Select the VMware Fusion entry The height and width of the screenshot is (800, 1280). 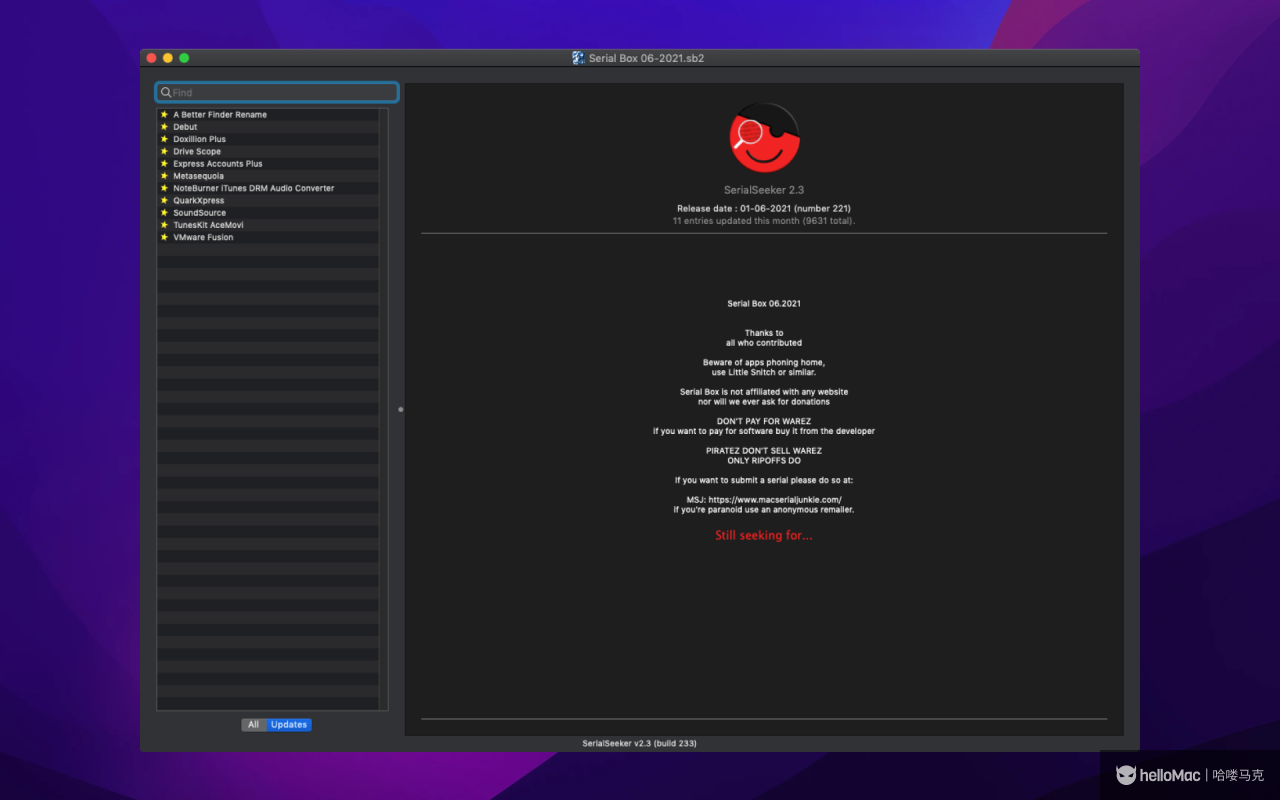(267, 237)
